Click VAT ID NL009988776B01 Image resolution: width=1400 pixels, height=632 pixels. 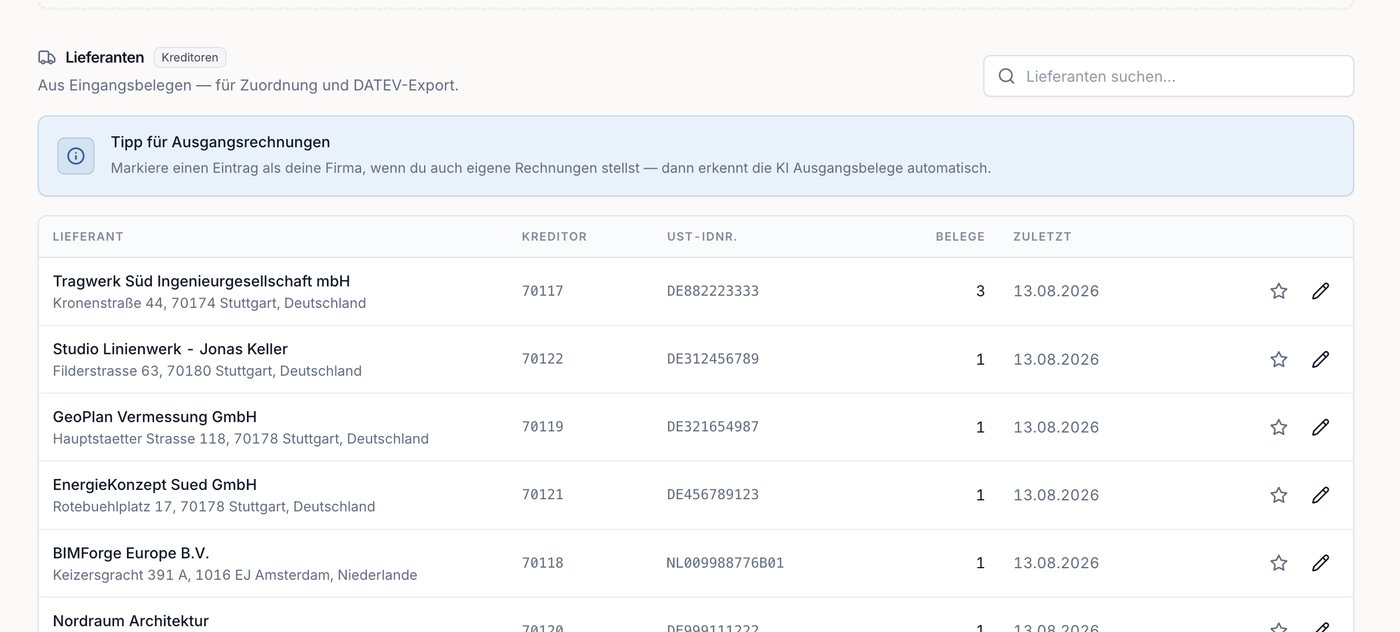[726, 563]
